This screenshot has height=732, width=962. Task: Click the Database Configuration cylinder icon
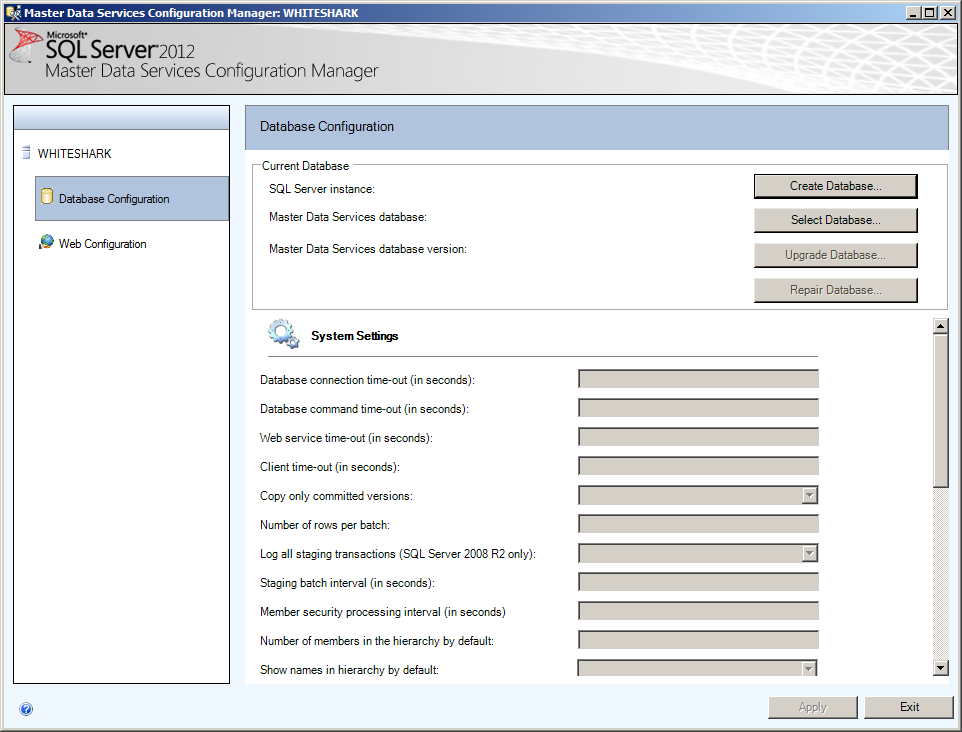coord(47,198)
